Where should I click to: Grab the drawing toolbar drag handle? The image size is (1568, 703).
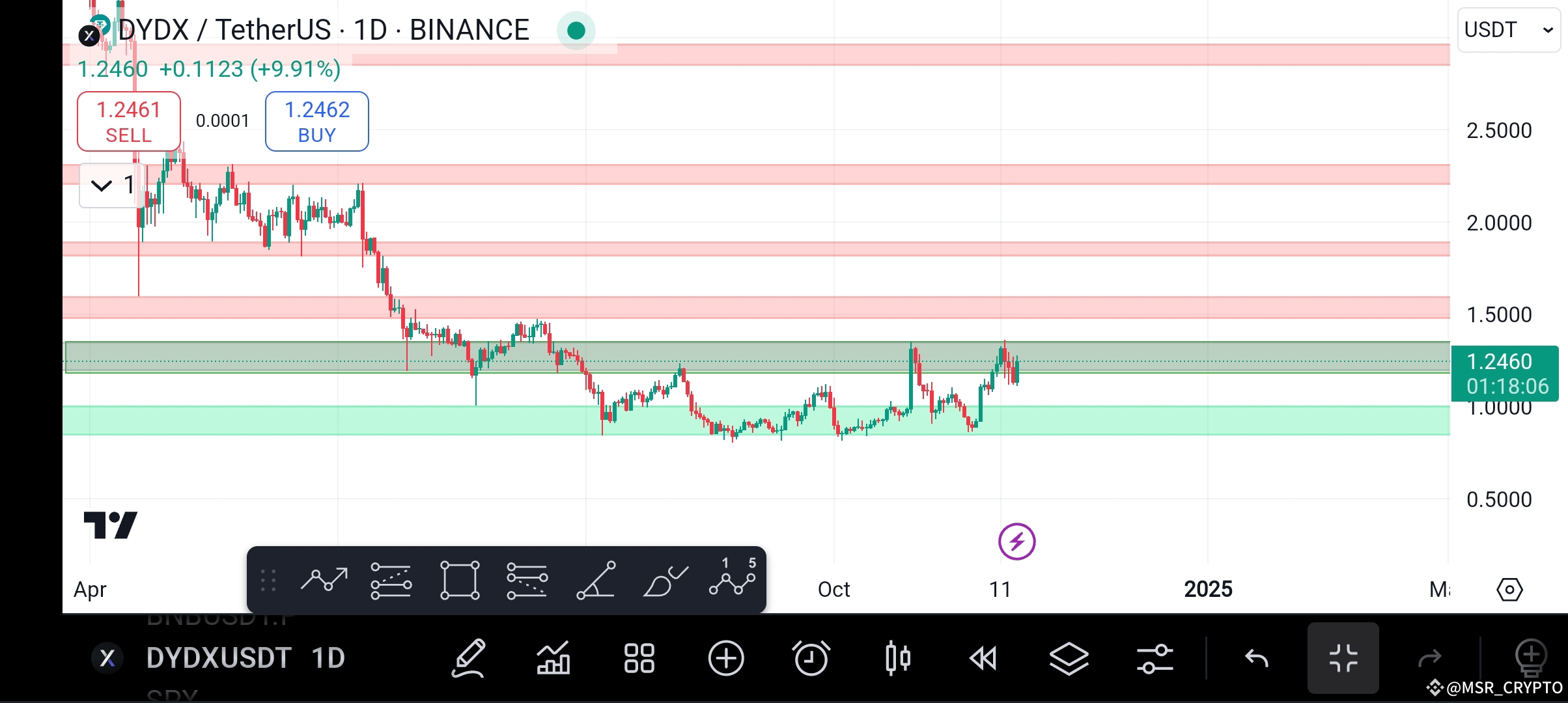(268, 580)
